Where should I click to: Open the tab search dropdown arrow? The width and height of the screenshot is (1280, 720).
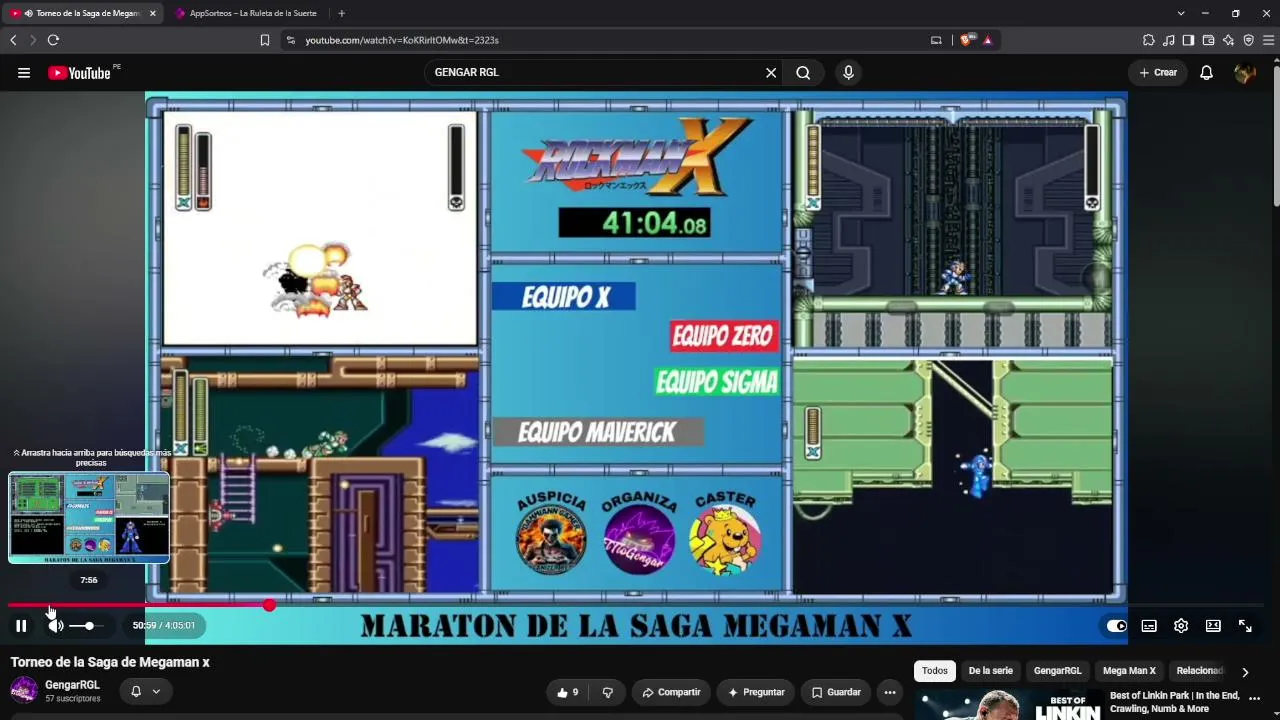[x=1181, y=13]
